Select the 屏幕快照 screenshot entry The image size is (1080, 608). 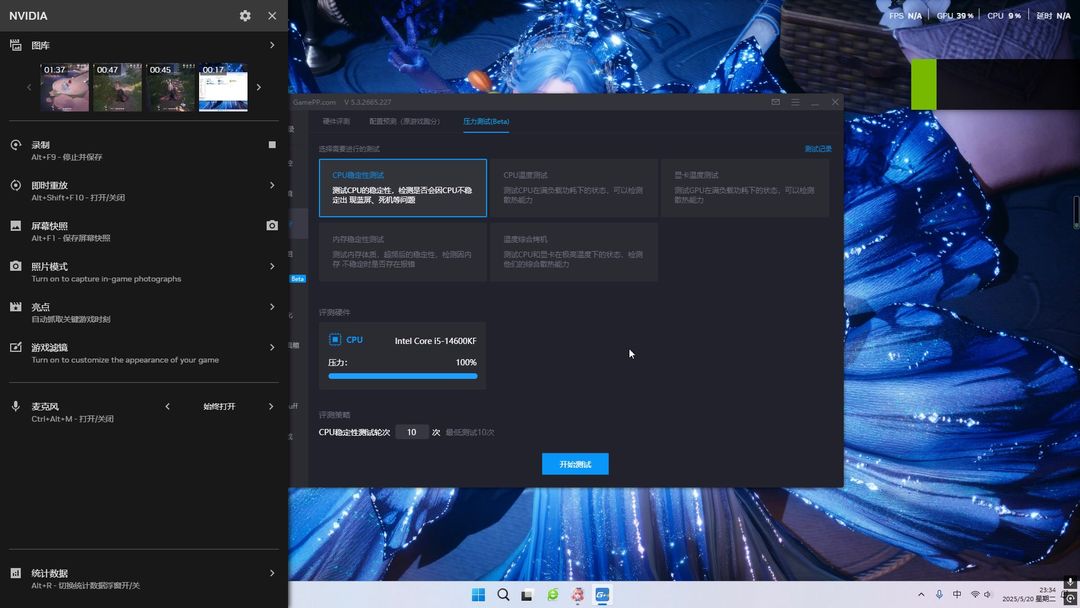click(144, 231)
